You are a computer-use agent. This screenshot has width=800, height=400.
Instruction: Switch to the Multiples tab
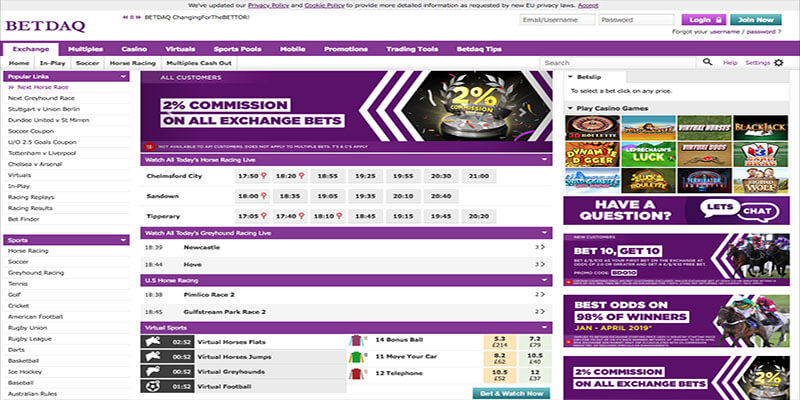click(85, 49)
